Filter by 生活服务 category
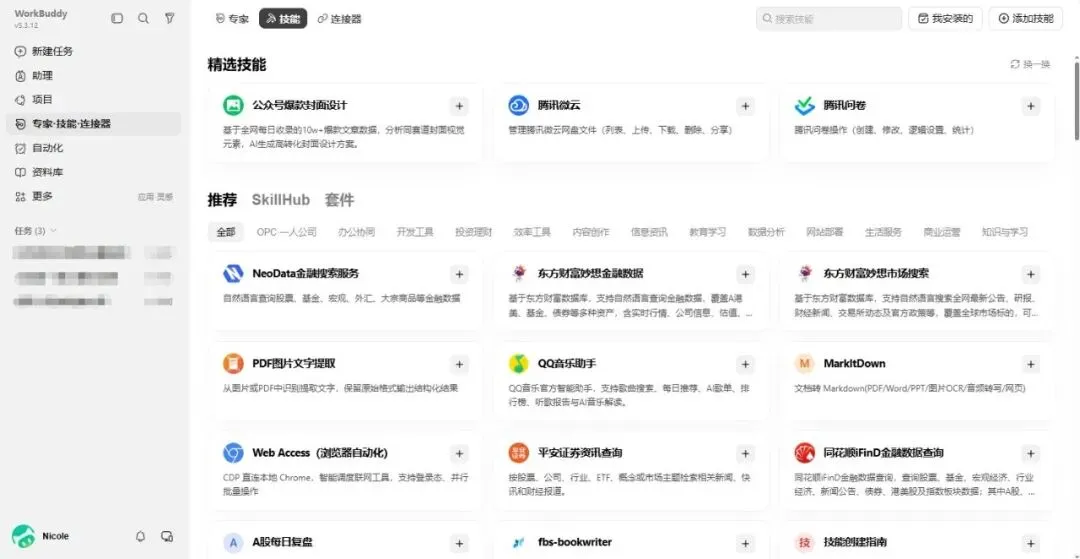Image resolution: width=1080 pixels, height=559 pixels. point(884,232)
